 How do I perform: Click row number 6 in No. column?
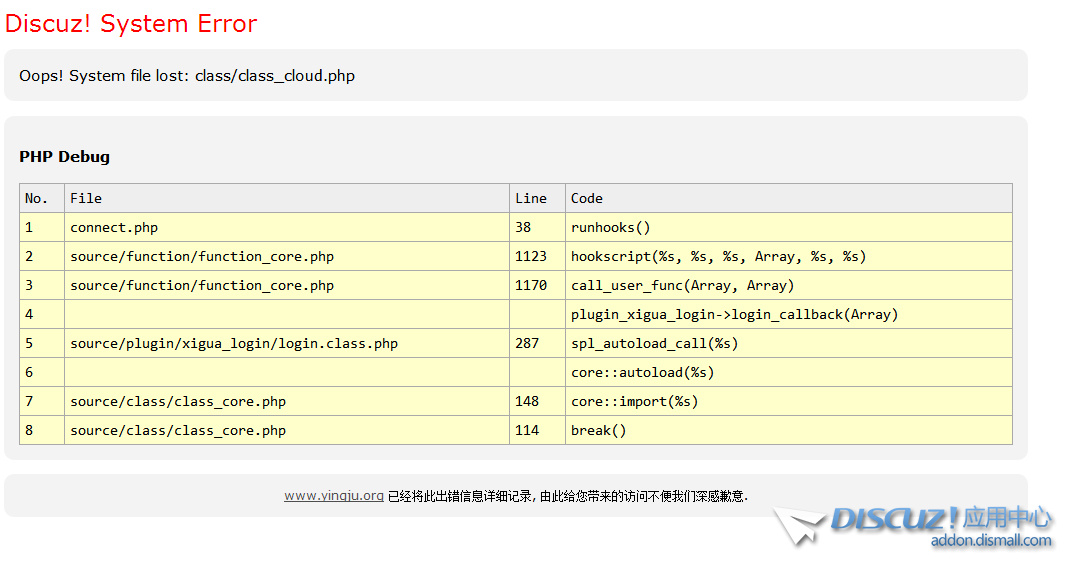click(42, 373)
